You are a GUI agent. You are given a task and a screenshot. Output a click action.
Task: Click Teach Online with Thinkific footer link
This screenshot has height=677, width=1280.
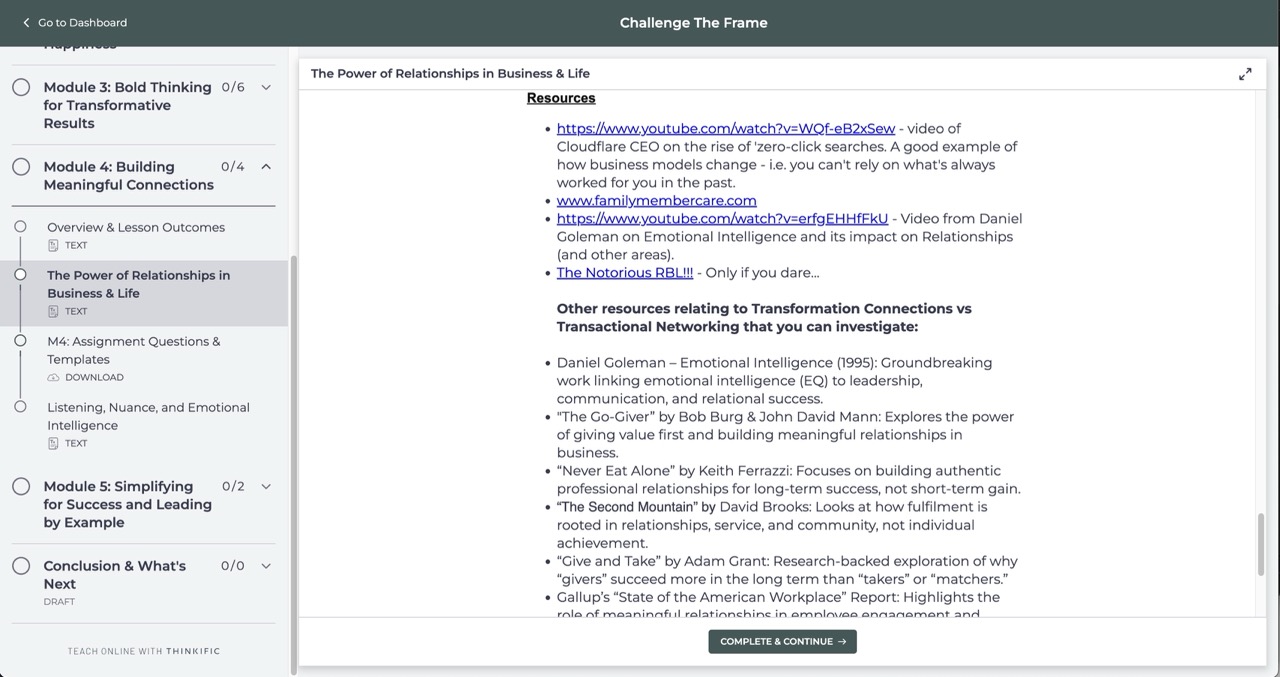click(x=144, y=651)
